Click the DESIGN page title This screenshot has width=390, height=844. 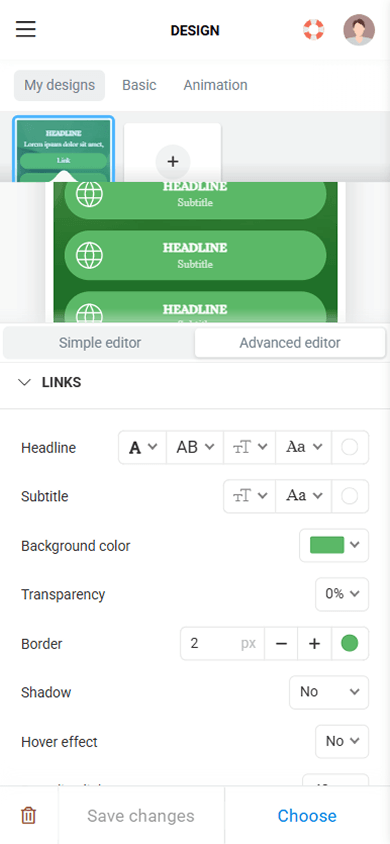[195, 31]
